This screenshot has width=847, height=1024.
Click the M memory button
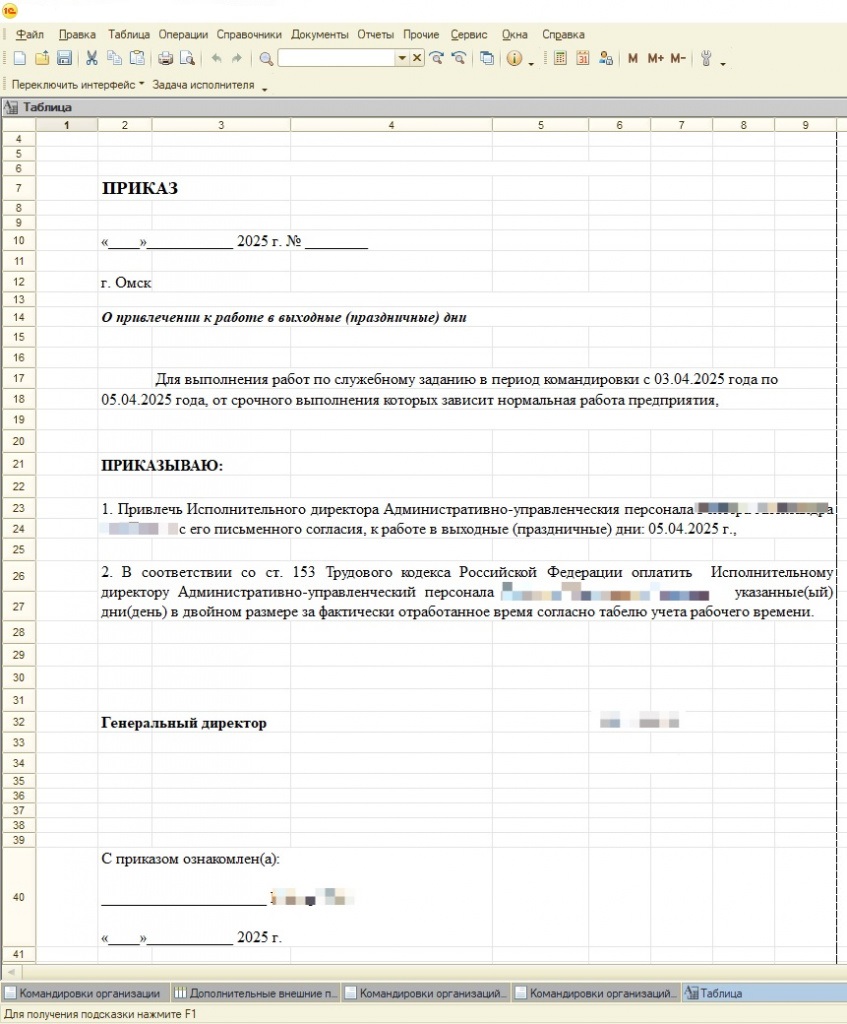632,59
